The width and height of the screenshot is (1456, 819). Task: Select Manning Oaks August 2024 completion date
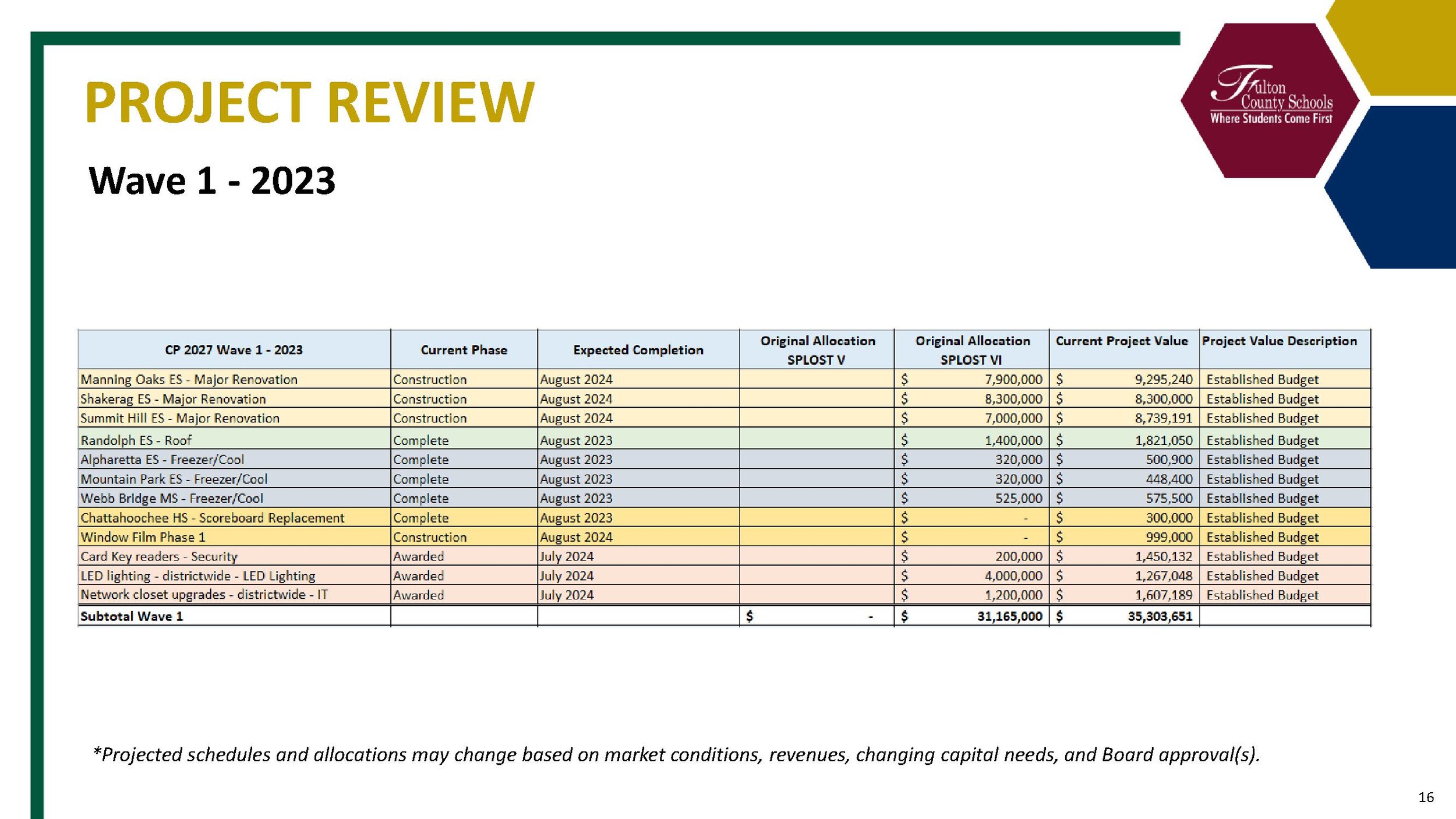[x=638, y=379]
